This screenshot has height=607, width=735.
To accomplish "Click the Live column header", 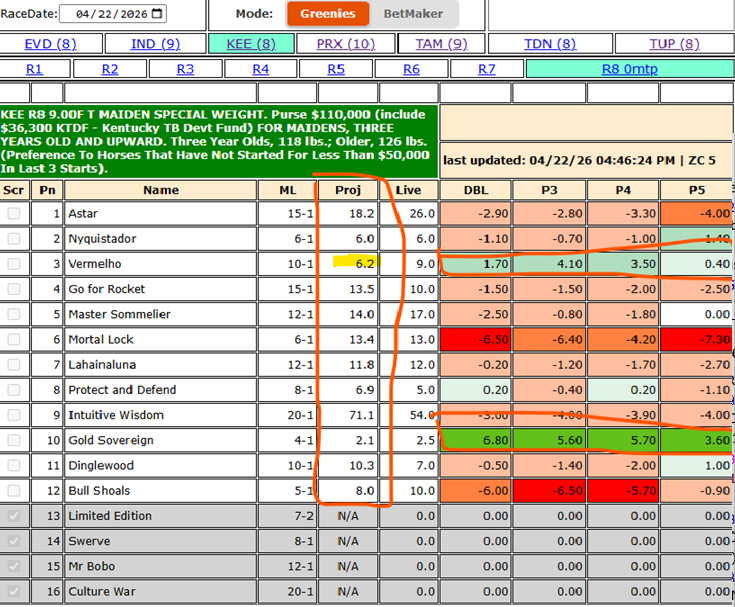I will coord(408,190).
